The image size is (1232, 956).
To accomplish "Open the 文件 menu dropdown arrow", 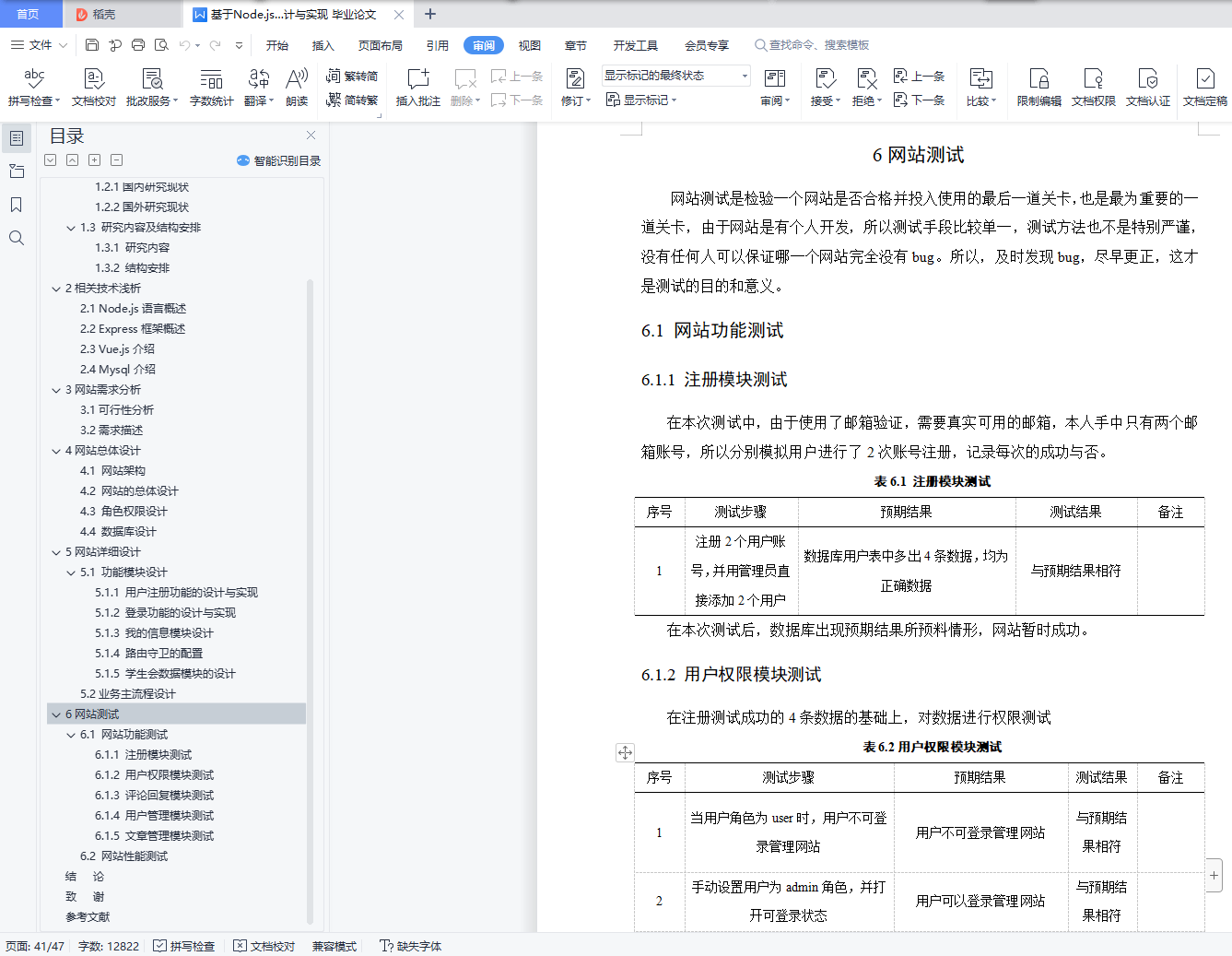I will (63, 45).
